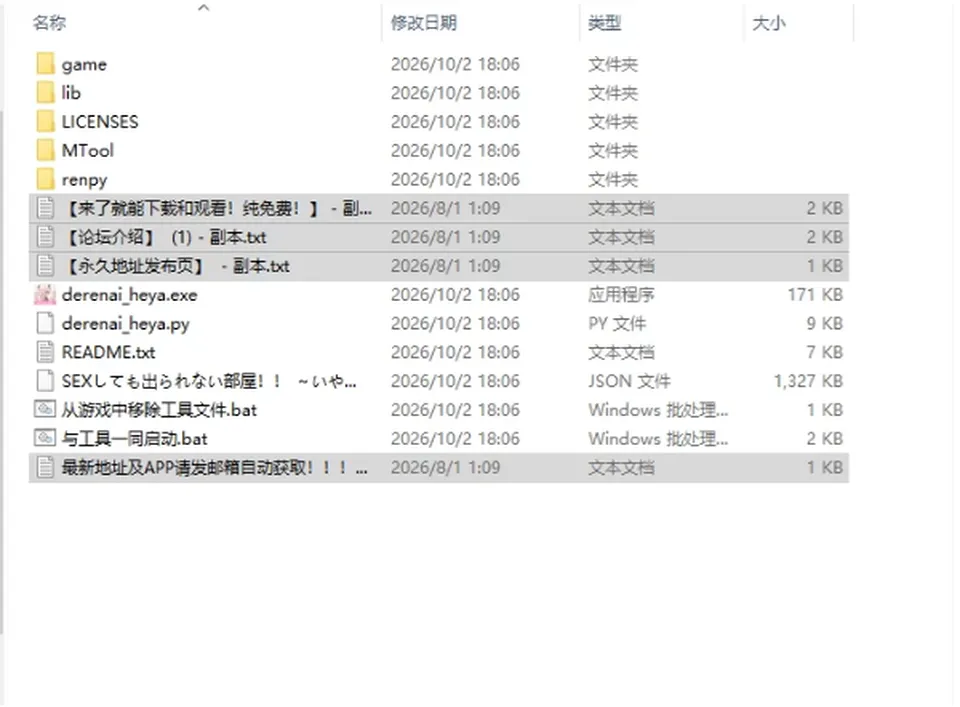Select the SEXしても出られない部屋 JSON file name
This screenshot has width=960, height=707.
[x=209, y=381]
